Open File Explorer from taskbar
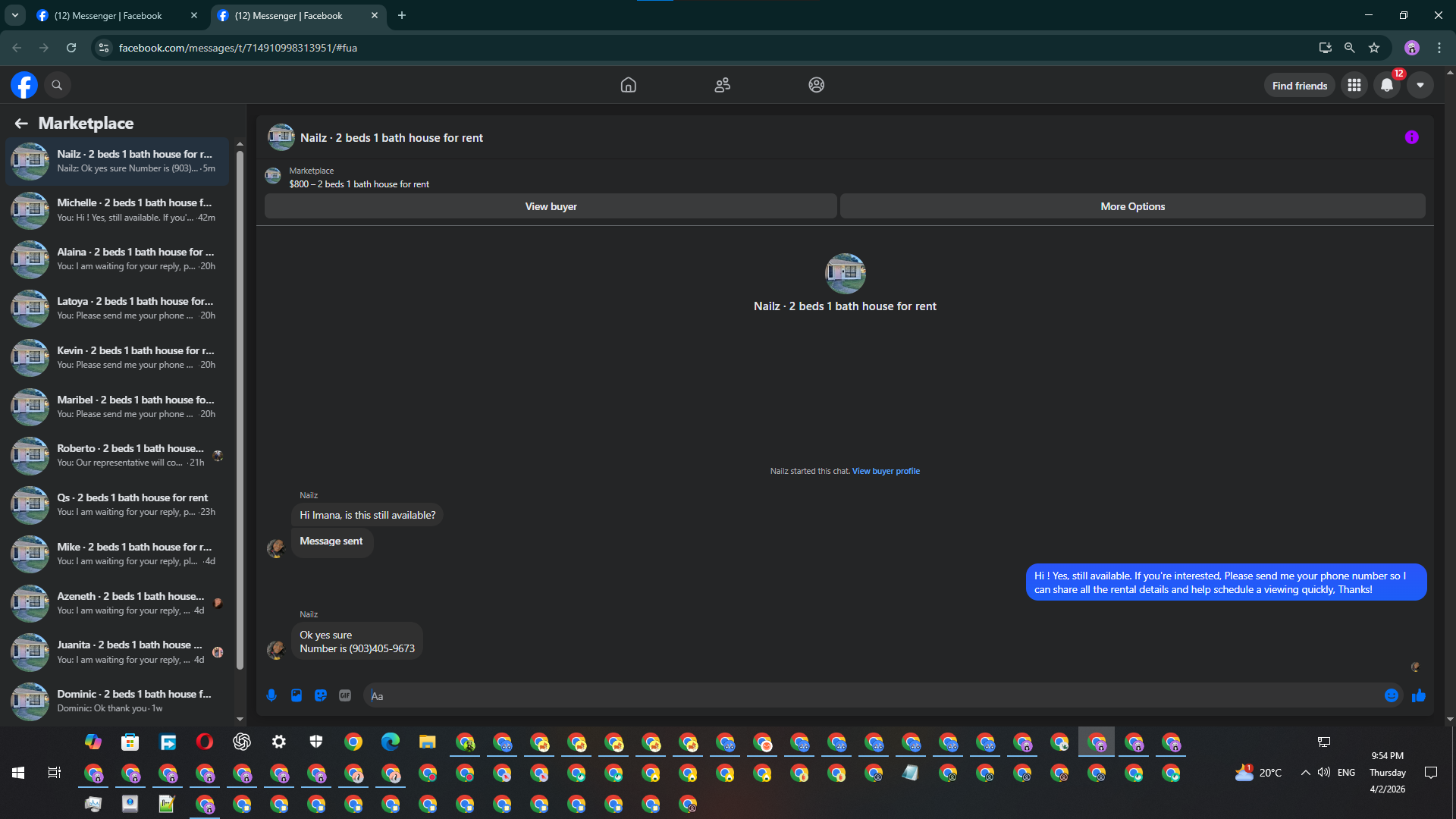This screenshot has height=819, width=1456. click(428, 742)
